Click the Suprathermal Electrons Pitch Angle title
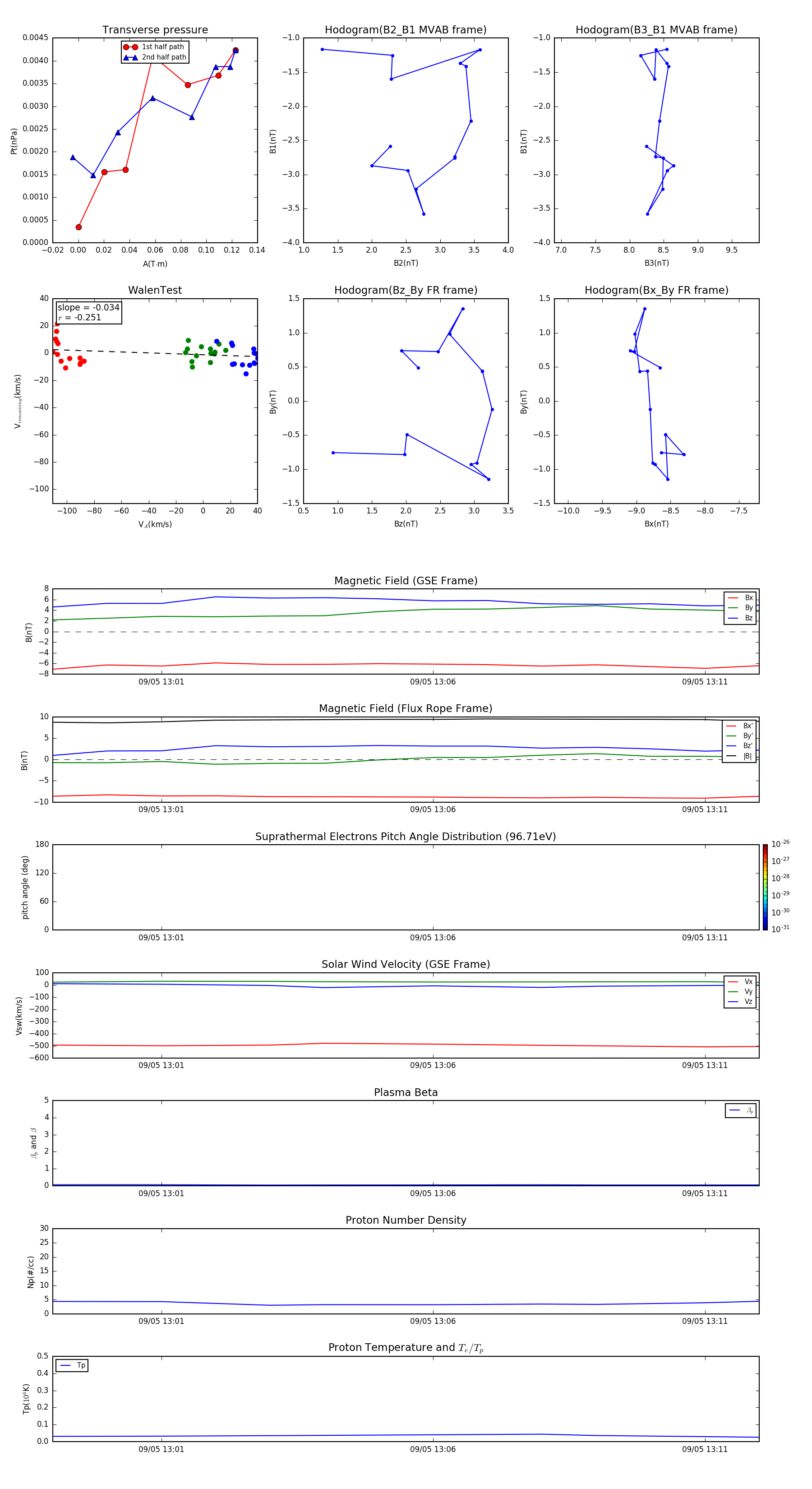Viewport: 812px width, 1489px height. (x=406, y=837)
